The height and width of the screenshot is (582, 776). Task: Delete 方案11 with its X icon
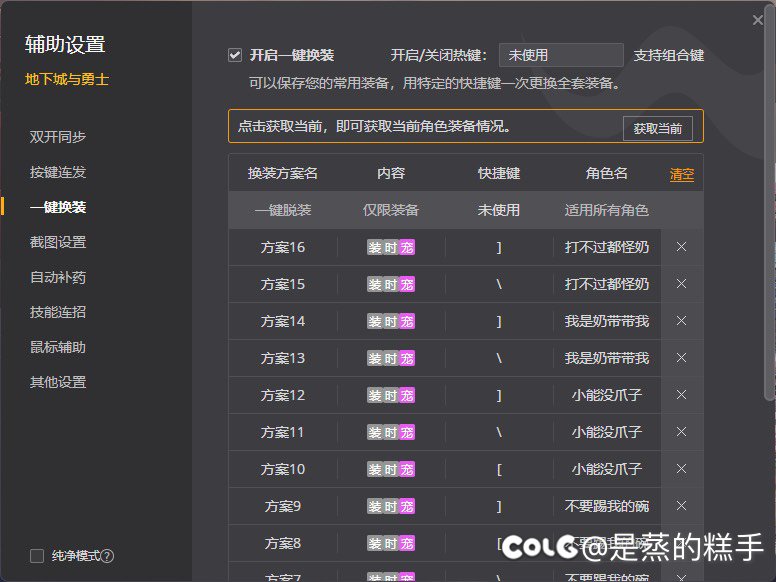pos(681,432)
